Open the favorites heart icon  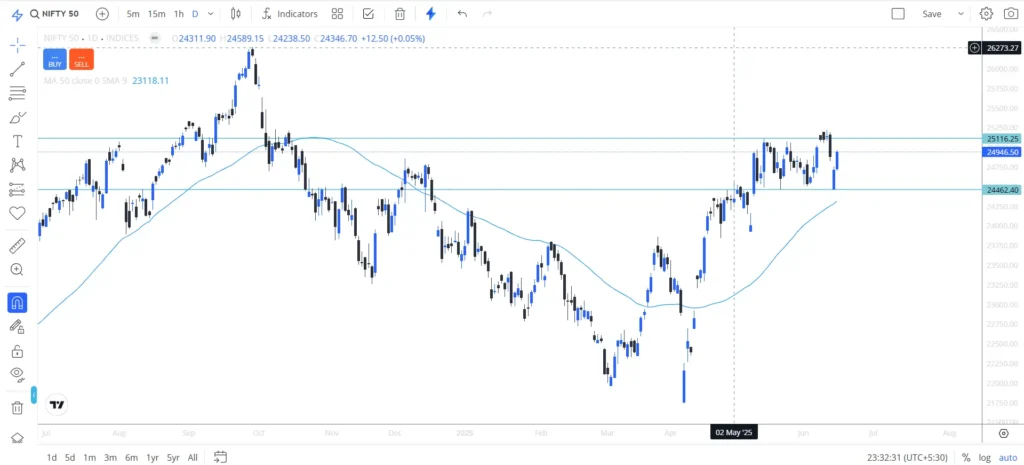click(18, 213)
